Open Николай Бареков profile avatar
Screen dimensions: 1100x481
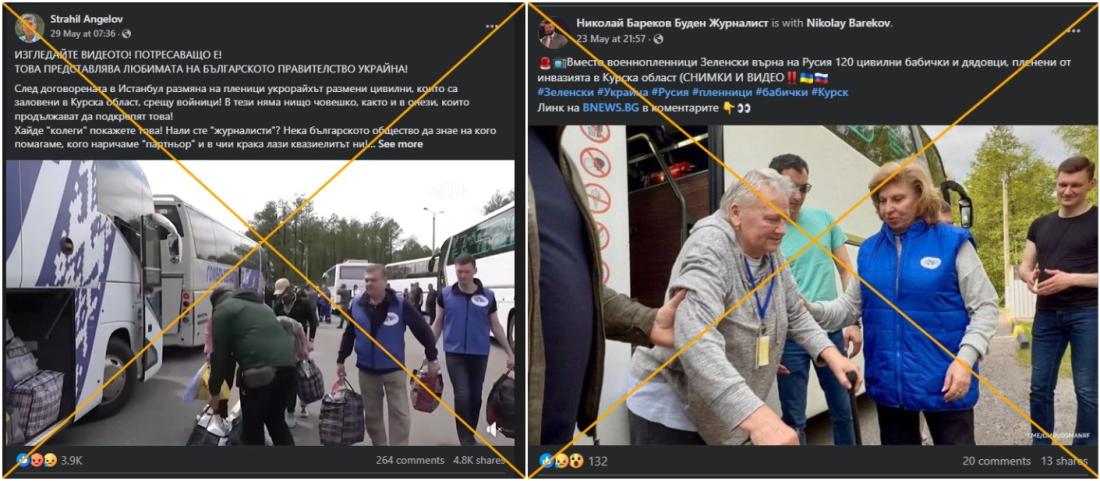pos(553,32)
